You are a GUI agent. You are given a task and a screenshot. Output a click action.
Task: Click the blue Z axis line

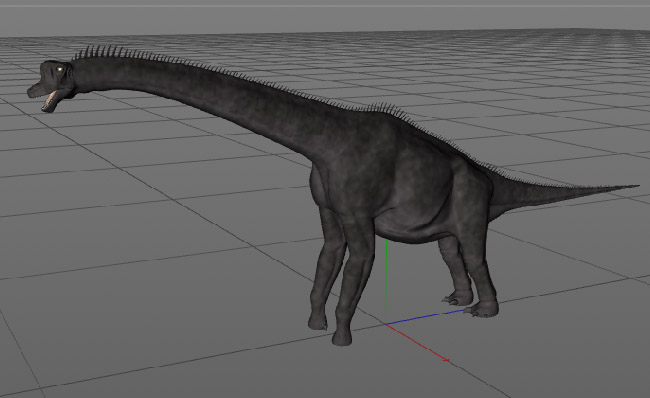(x=425, y=316)
